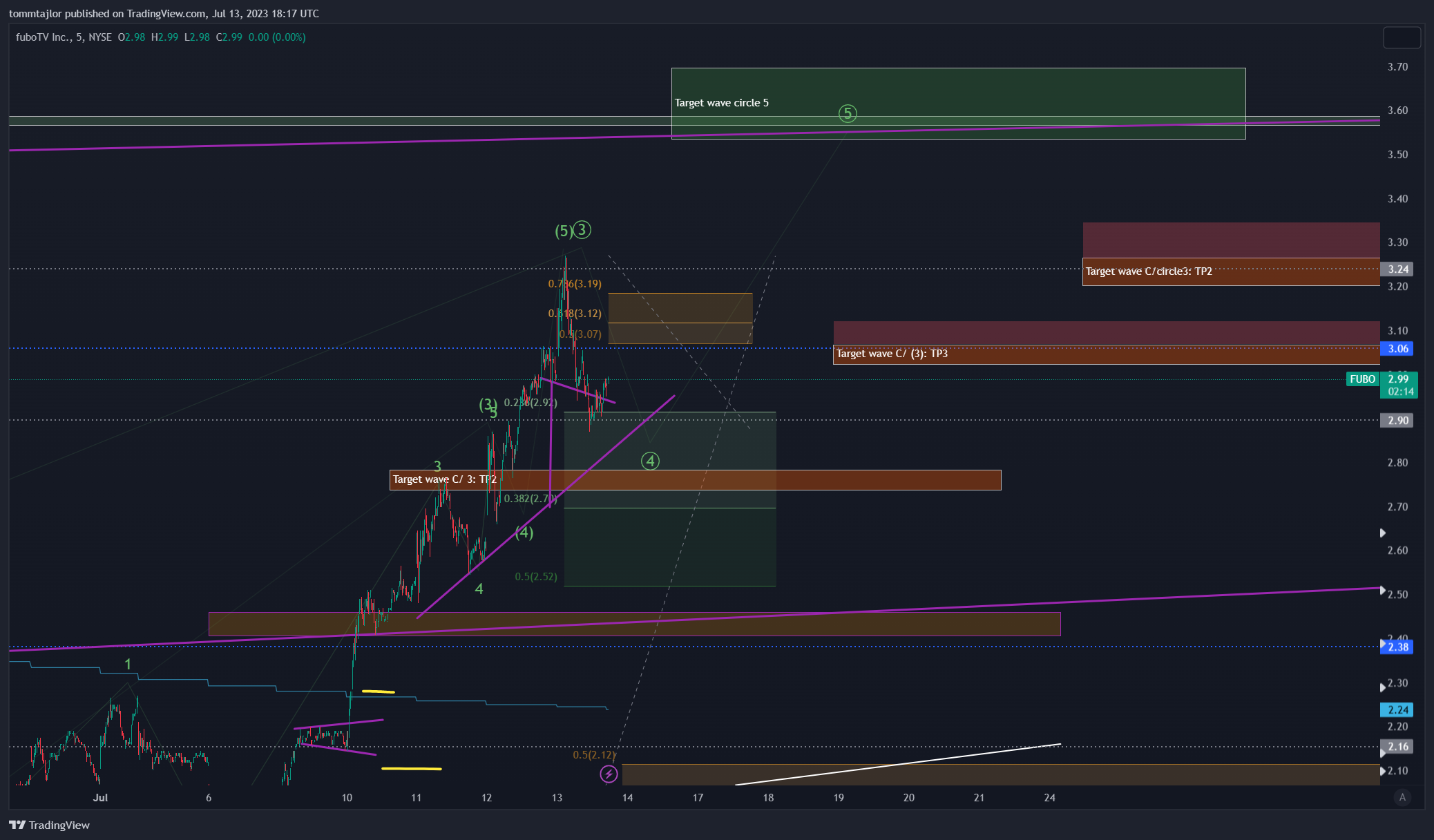This screenshot has width=1434, height=840.
Task: Click the small arrow marker beside 2.30
Action: click(1383, 688)
